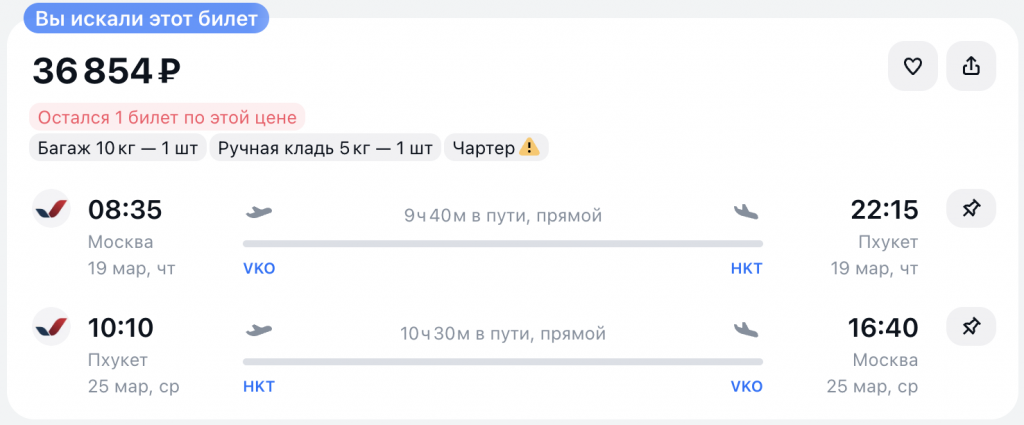This screenshot has width=1024, height=425.
Task: Click the charter warning triangle icon
Action: [x=530, y=148]
